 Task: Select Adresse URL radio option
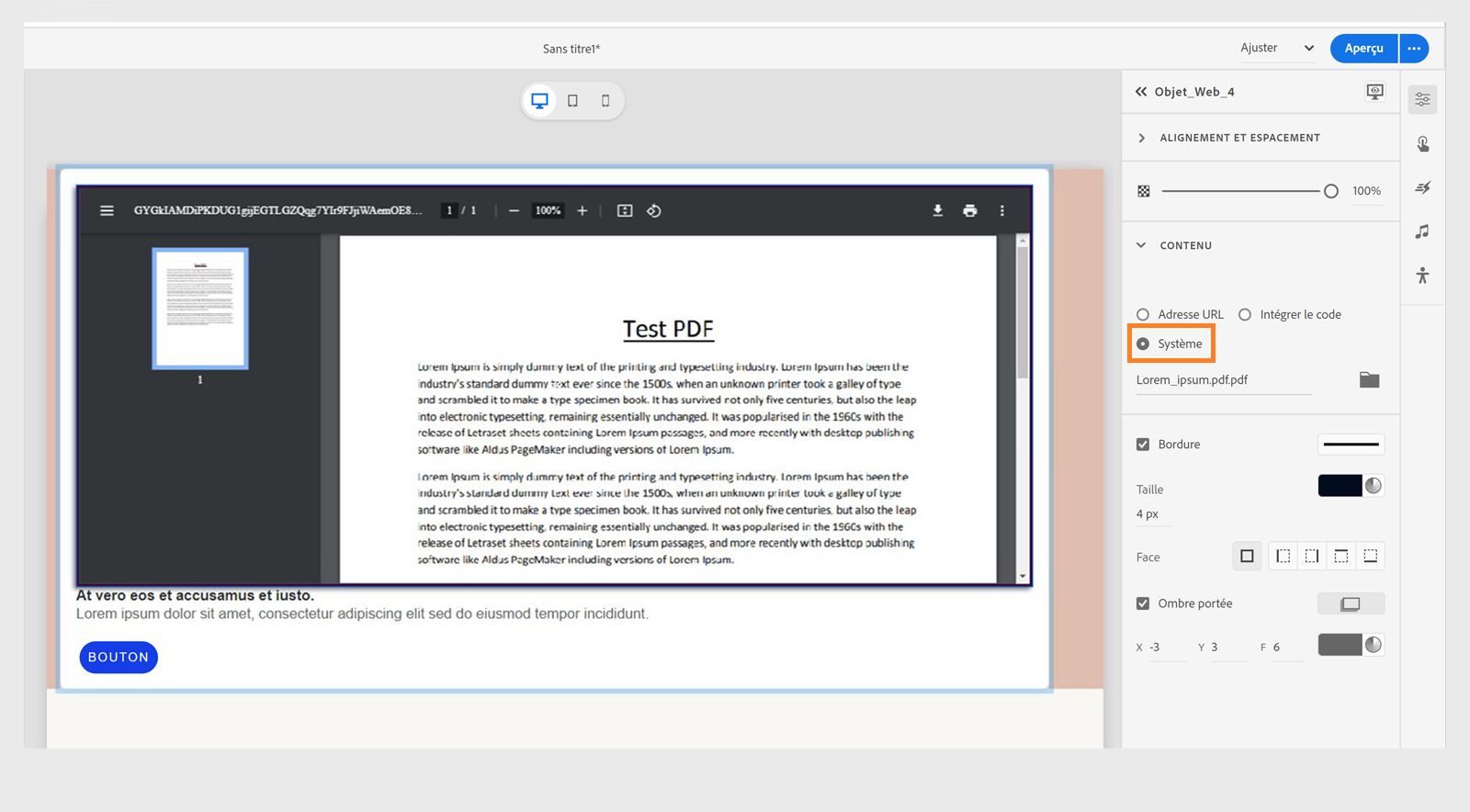(x=1143, y=314)
